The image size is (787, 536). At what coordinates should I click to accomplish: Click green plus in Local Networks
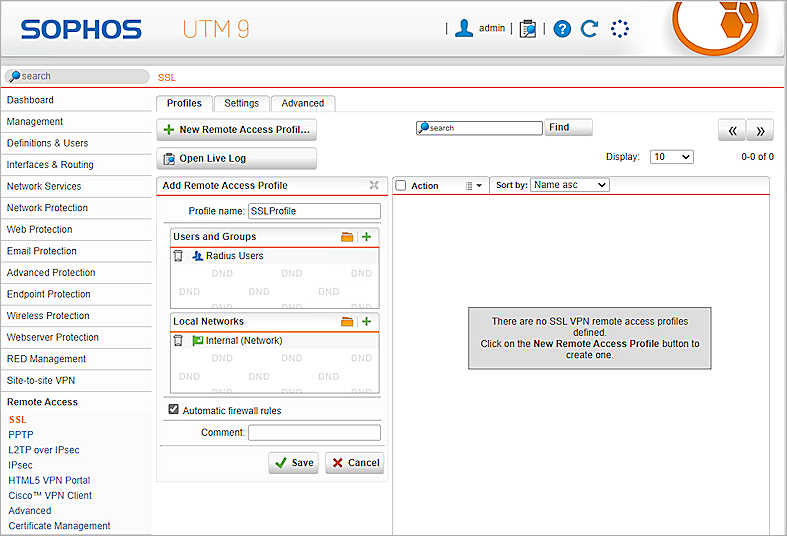[366, 321]
